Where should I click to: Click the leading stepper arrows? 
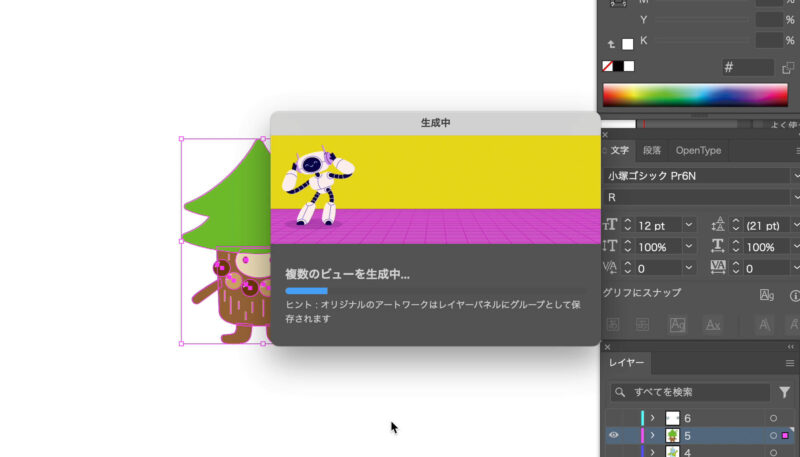pos(736,225)
